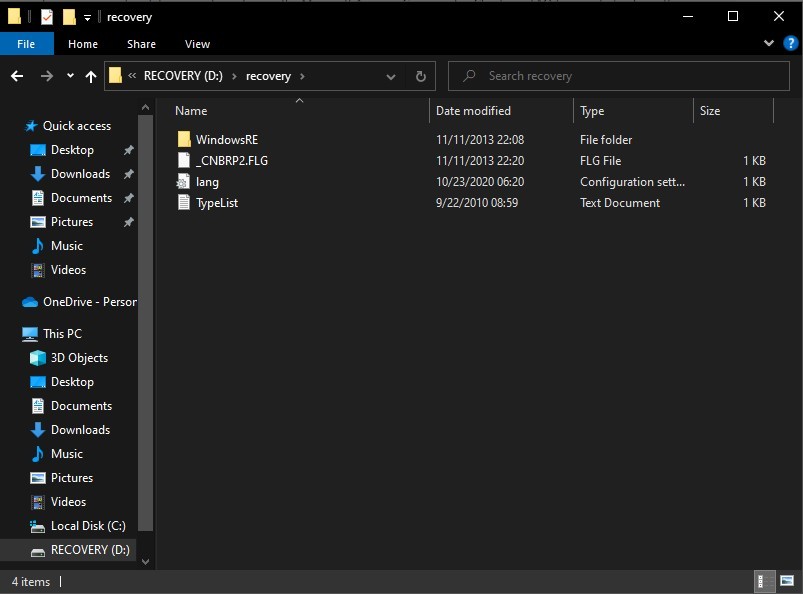The width and height of the screenshot is (803, 594).
Task: Select the WindowsRE folder
Action: [x=227, y=140]
